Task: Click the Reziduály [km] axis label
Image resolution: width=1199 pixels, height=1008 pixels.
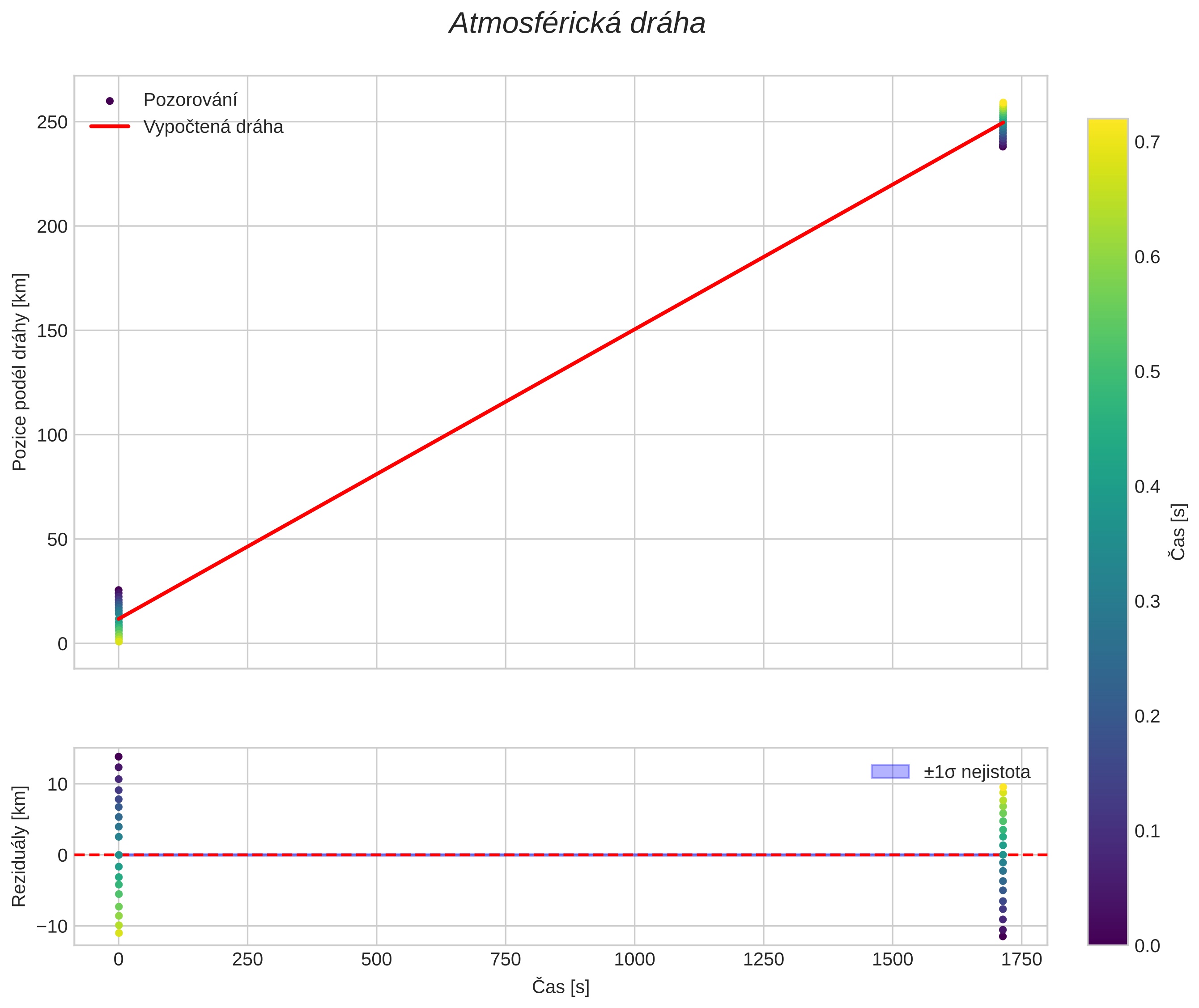Action: (x=20, y=846)
